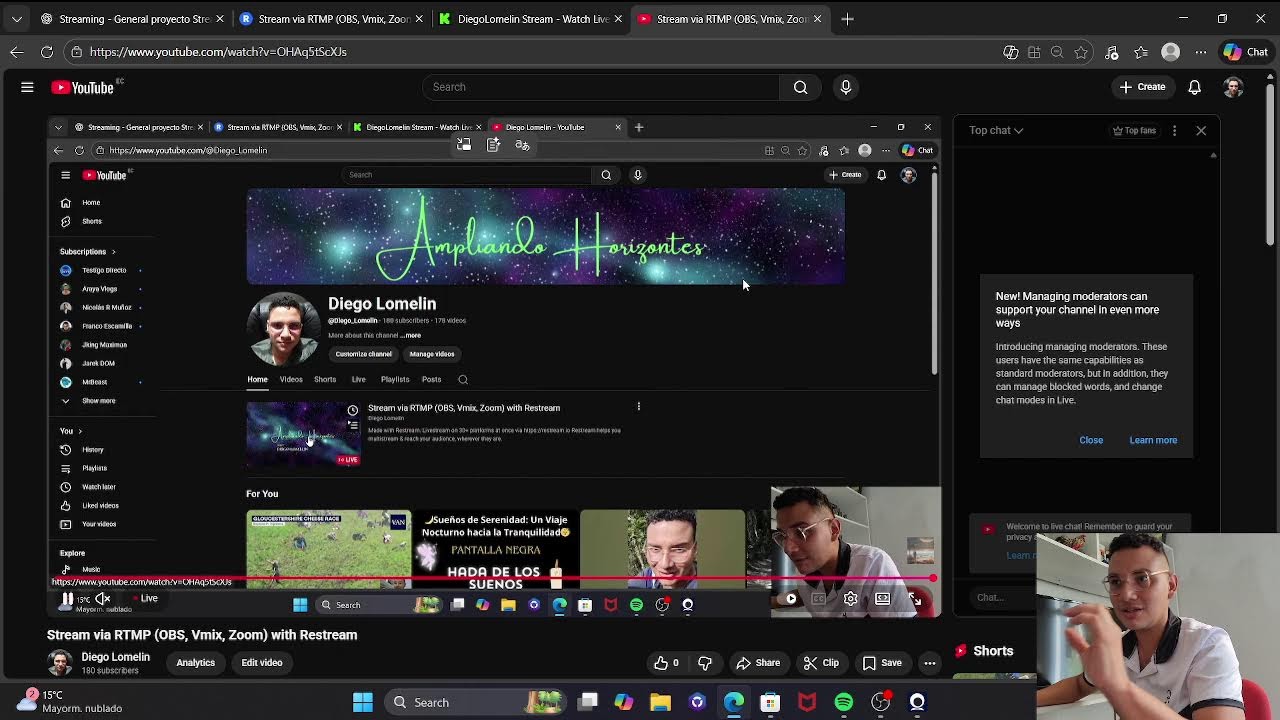Close the active Stream via RTMP tab

[818, 19]
